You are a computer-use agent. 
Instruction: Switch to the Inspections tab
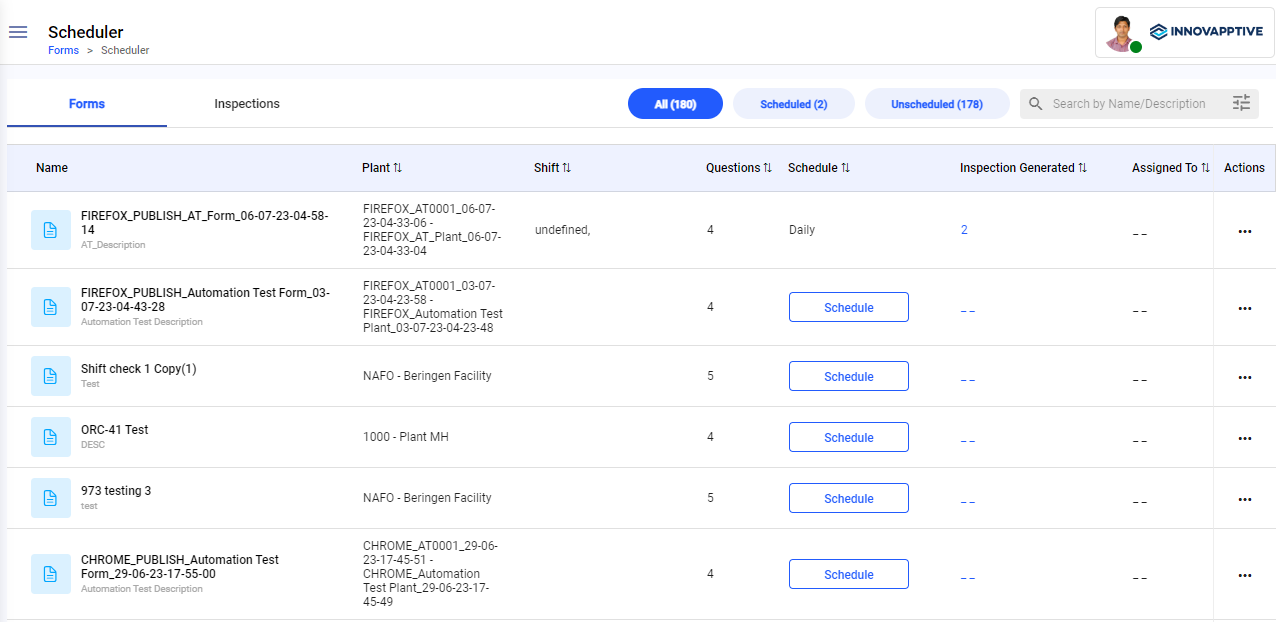pos(247,104)
